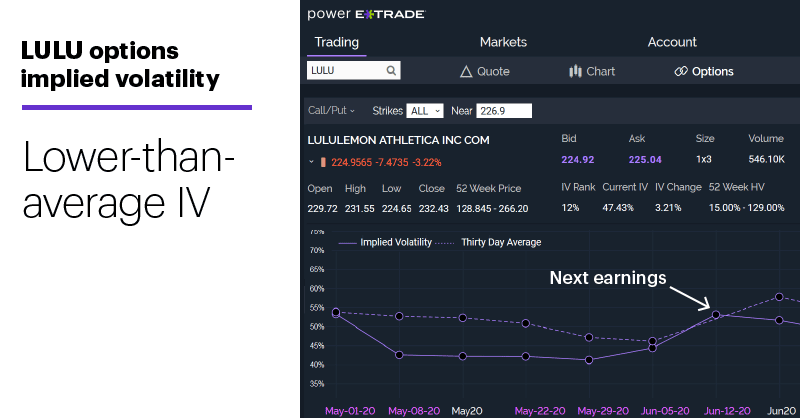Click the Ask price 225.04
800x418 pixels.
[645, 159]
